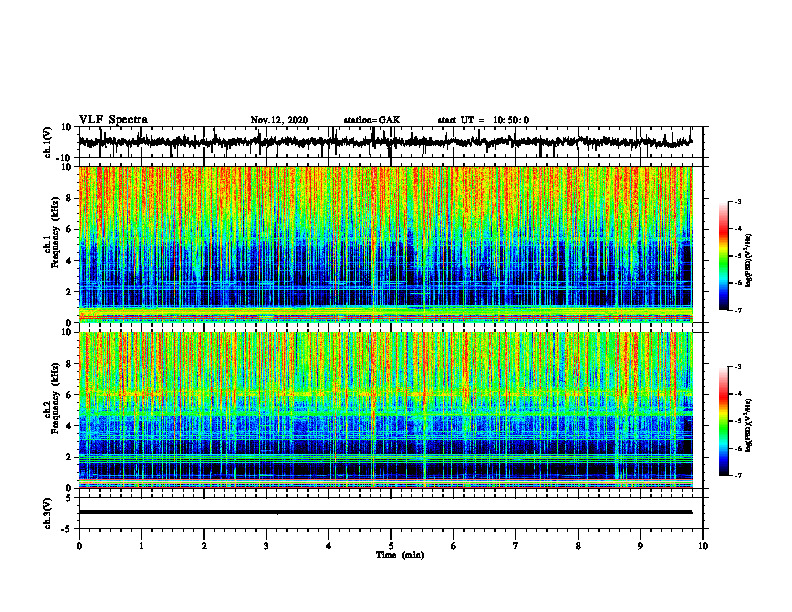Click the ch.2 colorbar log(PSD) label
The width and height of the screenshot is (792, 612).
click(x=749, y=425)
